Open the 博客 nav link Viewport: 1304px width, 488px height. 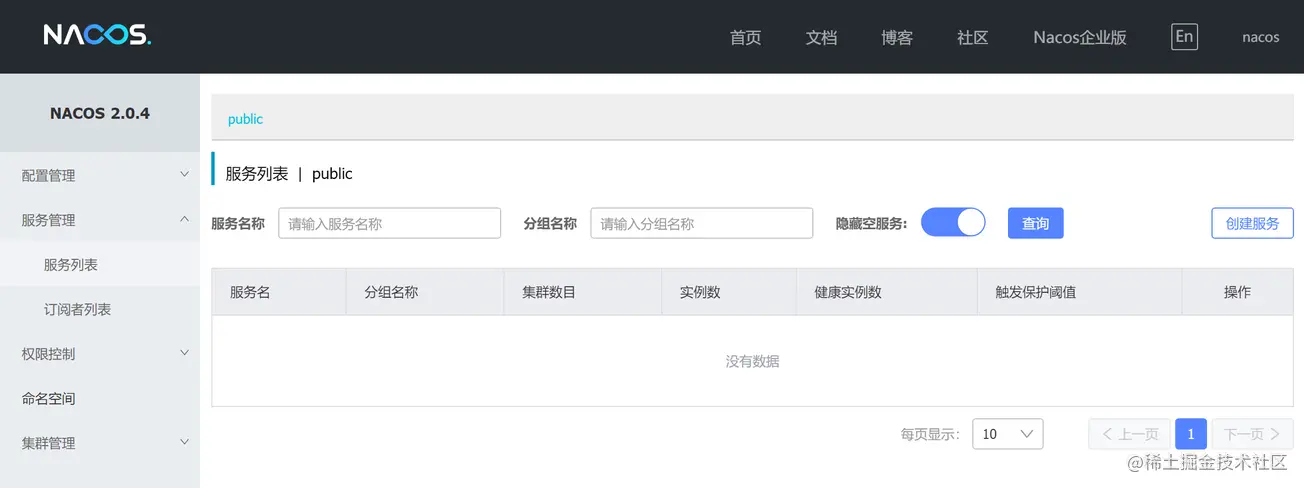click(897, 37)
